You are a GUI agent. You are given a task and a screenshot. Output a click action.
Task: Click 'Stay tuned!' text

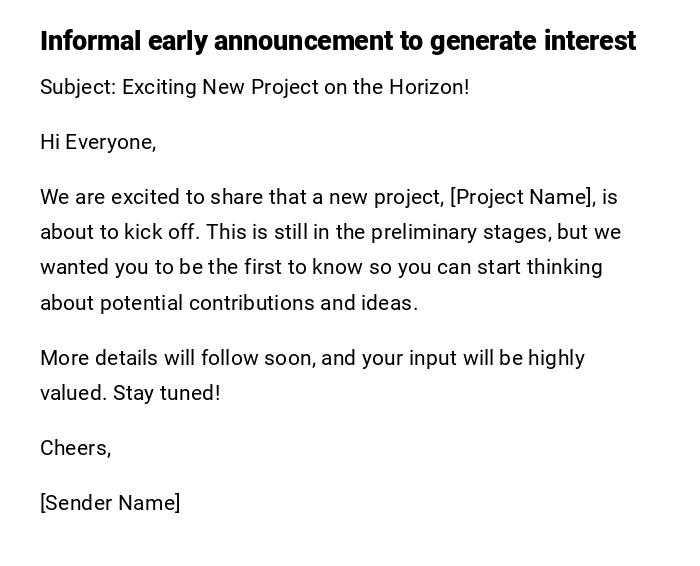(167, 393)
